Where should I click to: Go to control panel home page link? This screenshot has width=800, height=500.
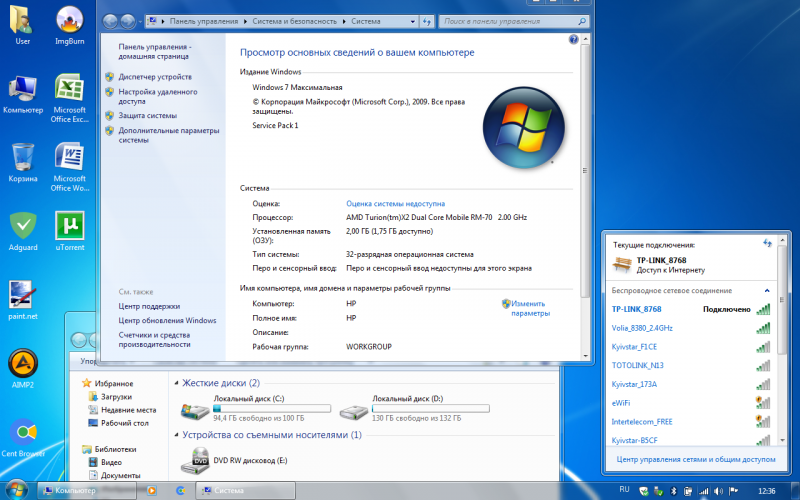pos(155,52)
